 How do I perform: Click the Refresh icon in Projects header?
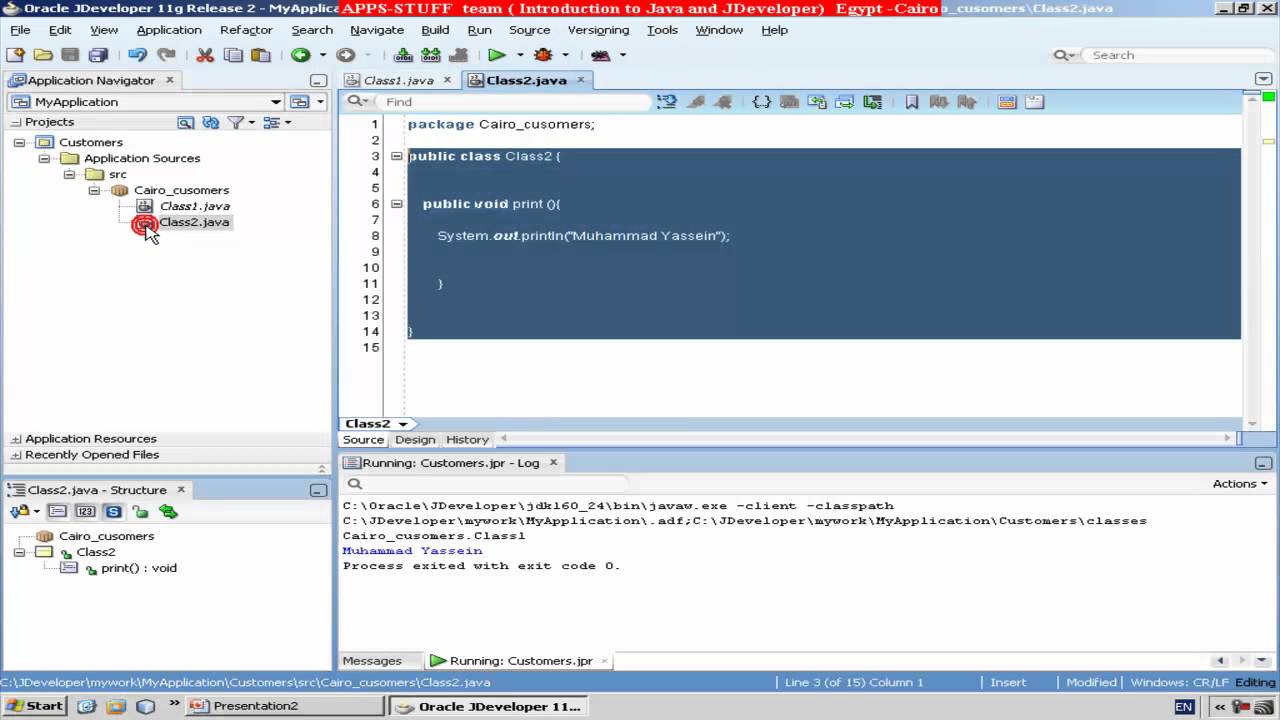[x=211, y=122]
